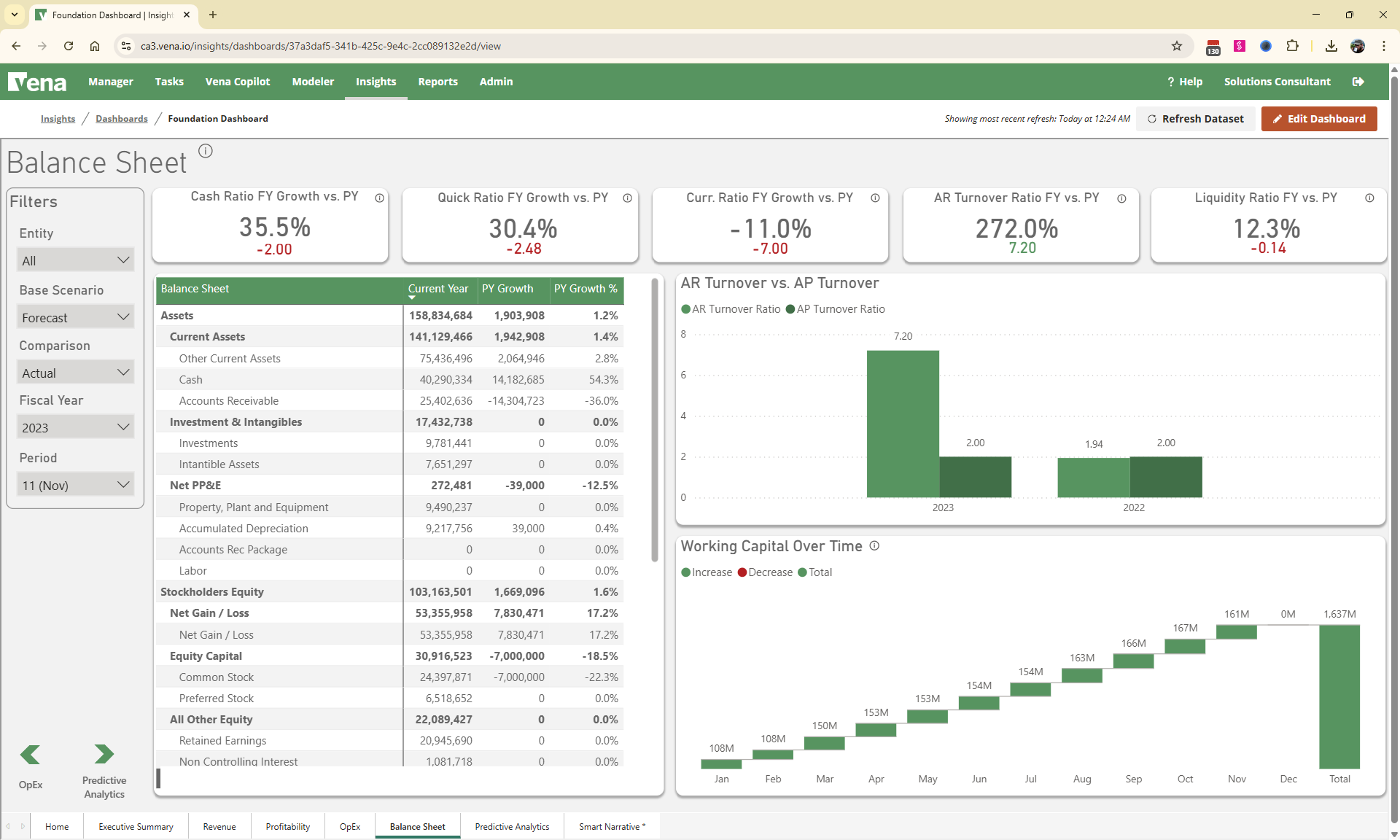Toggle the AR Turnover Ratio legend item
The image size is (1400, 840).
[730, 309]
